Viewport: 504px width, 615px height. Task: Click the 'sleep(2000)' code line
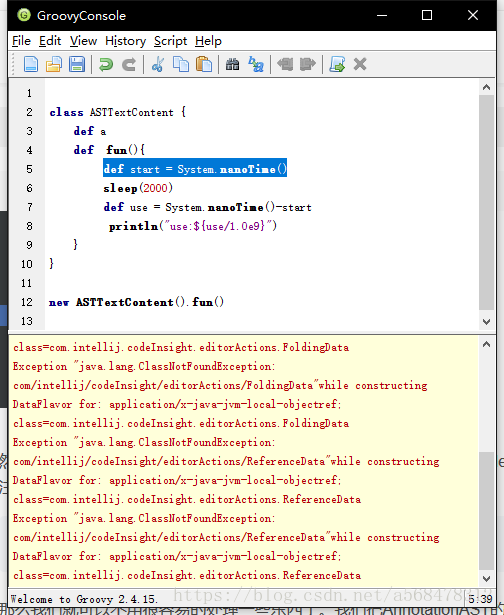(138, 188)
